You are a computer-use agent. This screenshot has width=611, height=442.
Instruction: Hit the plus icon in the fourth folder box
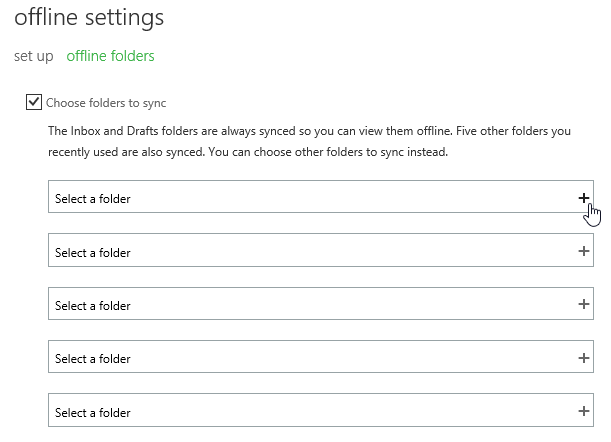(584, 358)
